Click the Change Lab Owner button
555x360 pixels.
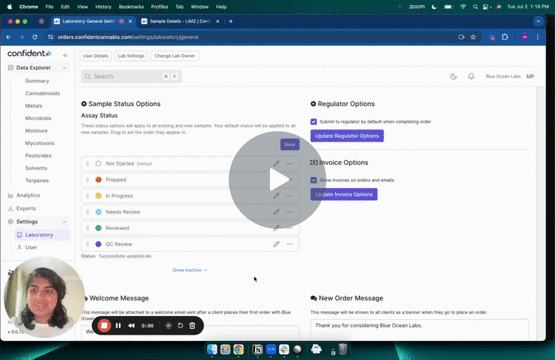point(175,56)
